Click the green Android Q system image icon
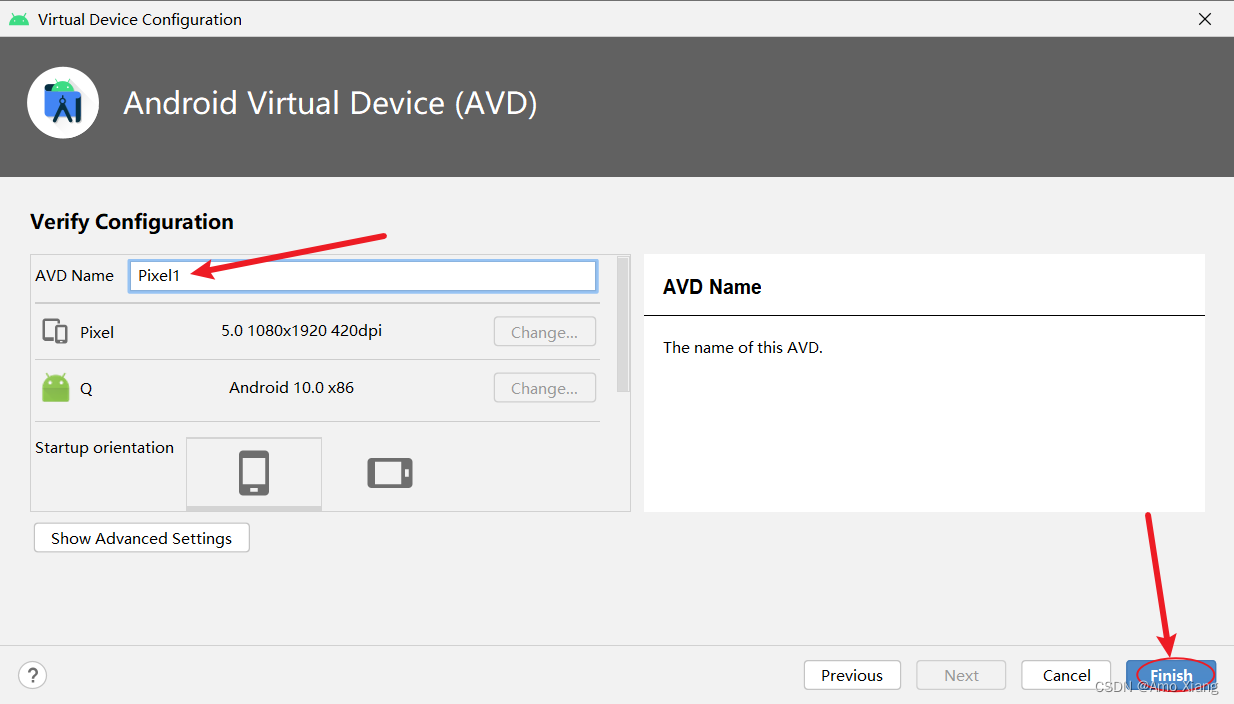Screen dimensions: 1234x704 56,388
